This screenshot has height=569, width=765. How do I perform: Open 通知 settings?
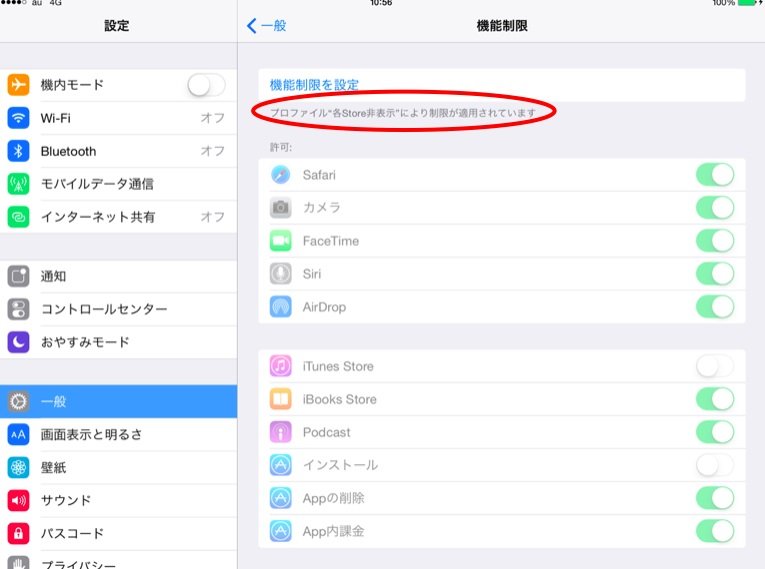point(119,276)
